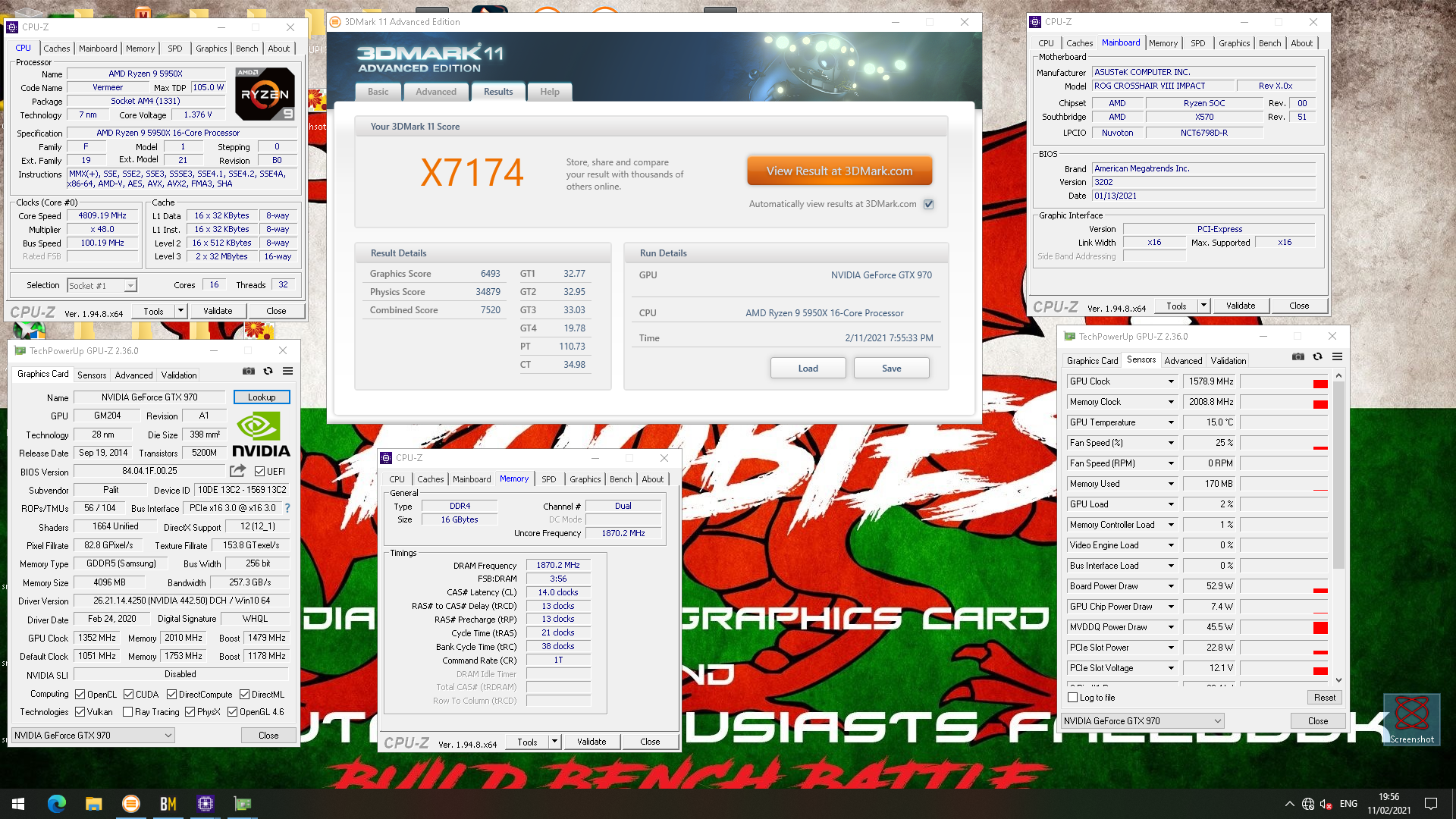
Task: Switch to Advanced tab in 3DMark 11
Action: tap(436, 92)
